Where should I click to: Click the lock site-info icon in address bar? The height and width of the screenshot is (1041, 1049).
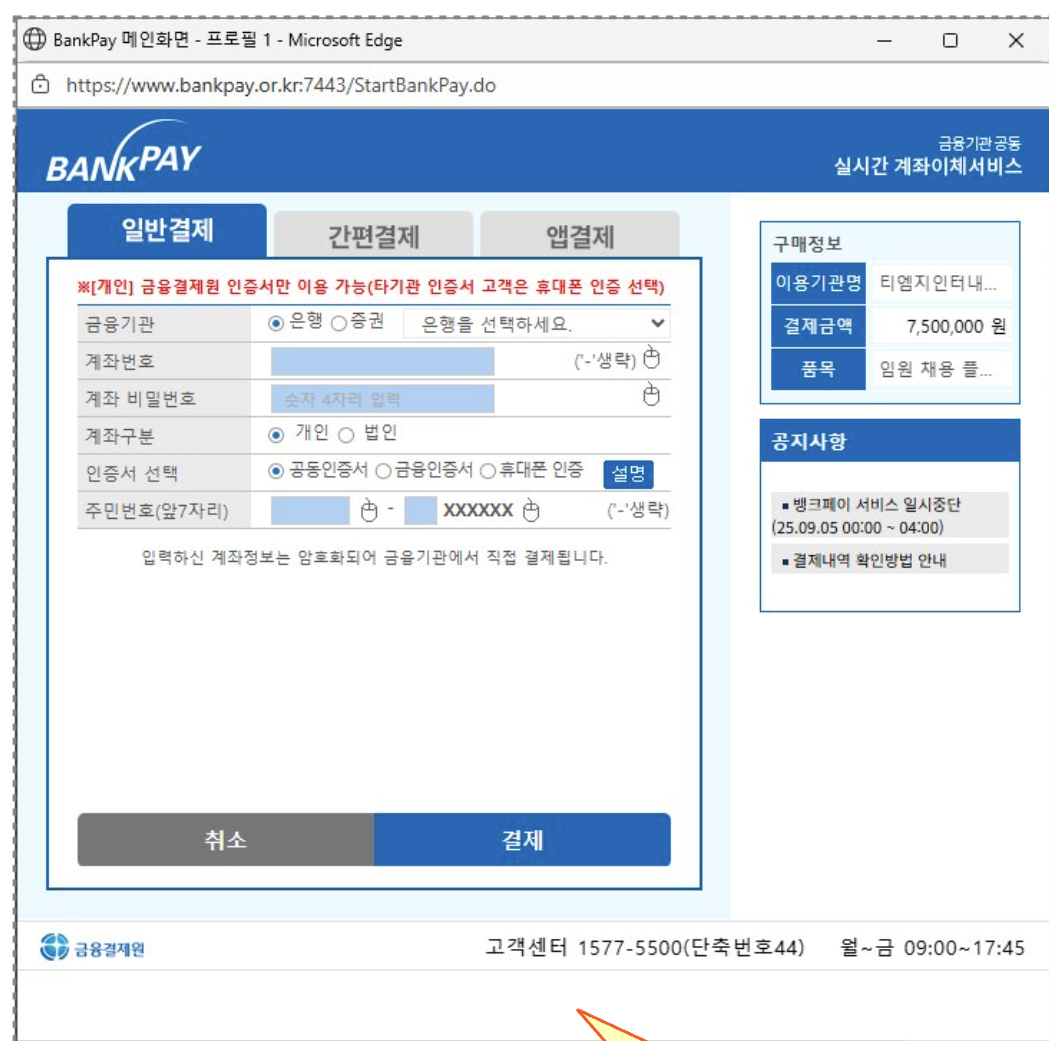(x=40, y=85)
